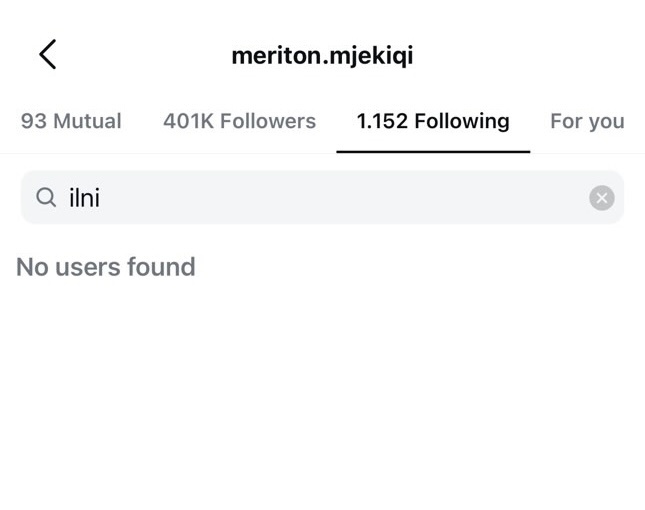Tap the meriton.mjekiqi username title
This screenshot has width=645, height=510.
[x=322, y=55]
